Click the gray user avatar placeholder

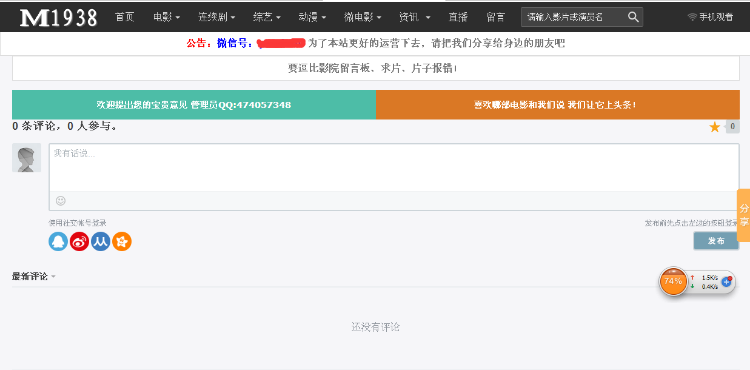(26, 158)
